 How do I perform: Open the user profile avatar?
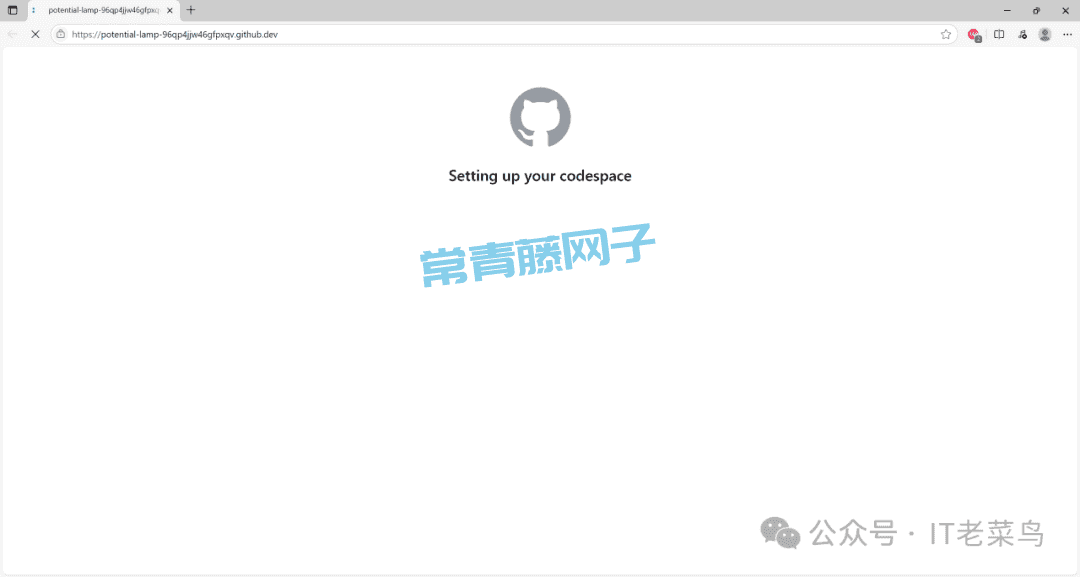click(x=1045, y=34)
